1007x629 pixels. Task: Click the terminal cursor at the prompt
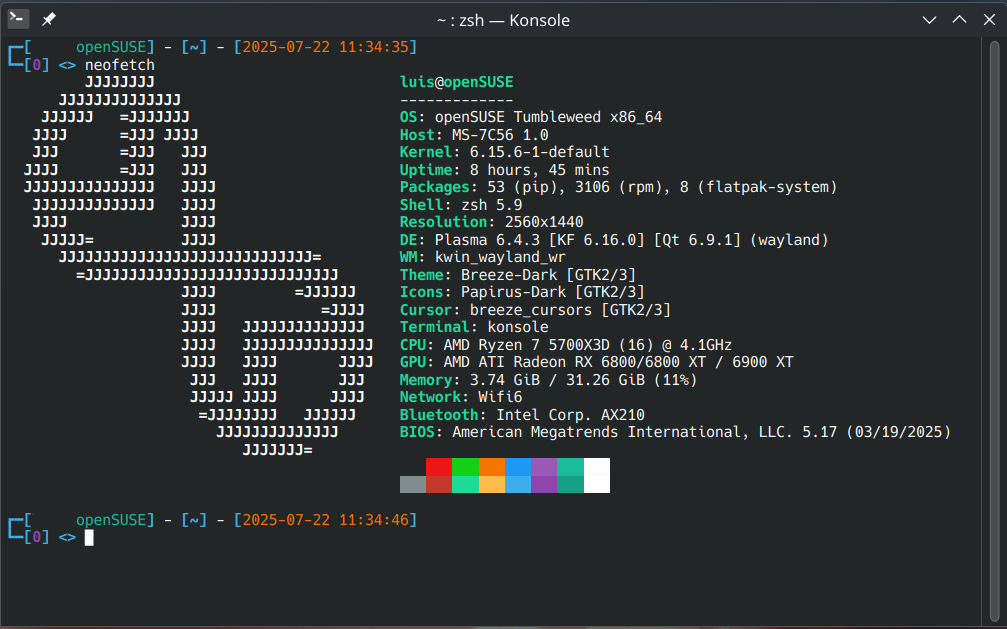[89, 538]
